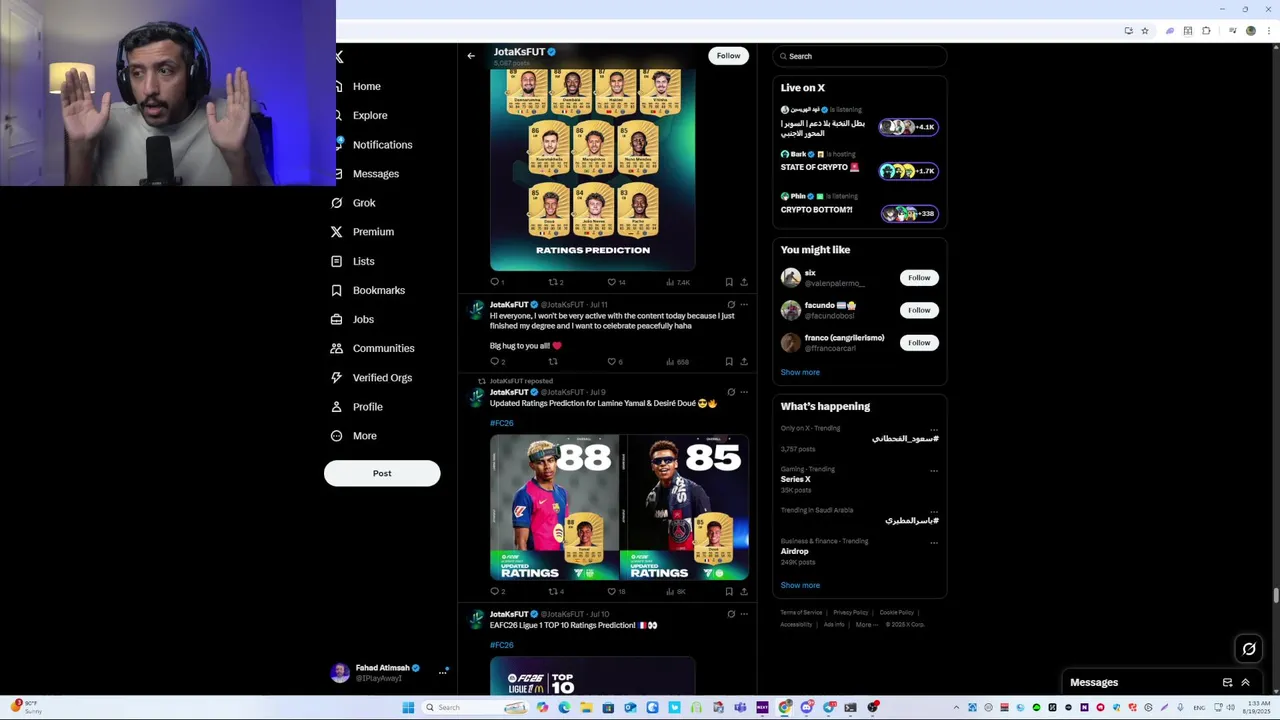The height and width of the screenshot is (720, 1280).
Task: Bookmark the 'finished my degree' post
Action: click(x=729, y=362)
